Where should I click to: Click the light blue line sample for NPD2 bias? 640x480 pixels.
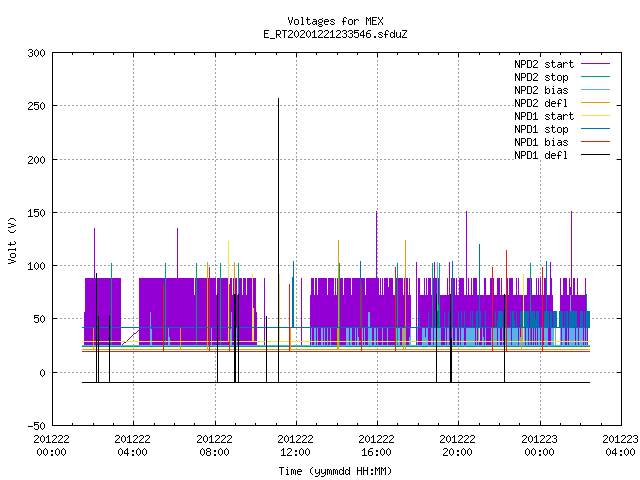coord(596,89)
